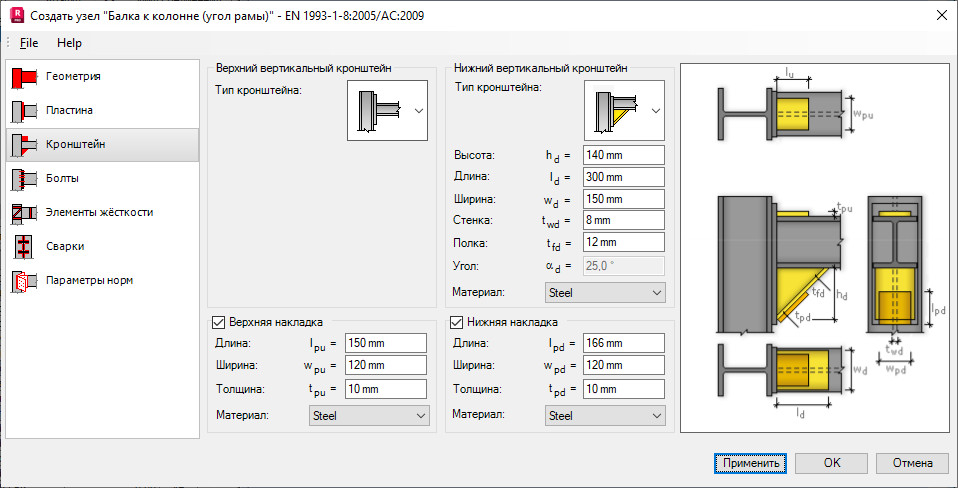Open the Help menu
Screen dimensions: 958x488
(x=69, y=43)
